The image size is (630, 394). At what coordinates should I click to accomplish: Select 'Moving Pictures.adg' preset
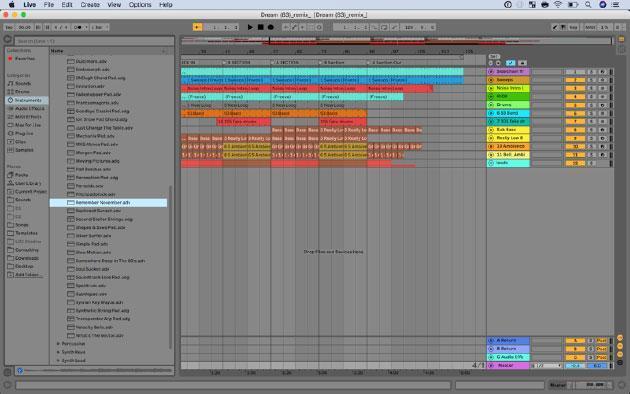pyautogui.click(x=98, y=161)
